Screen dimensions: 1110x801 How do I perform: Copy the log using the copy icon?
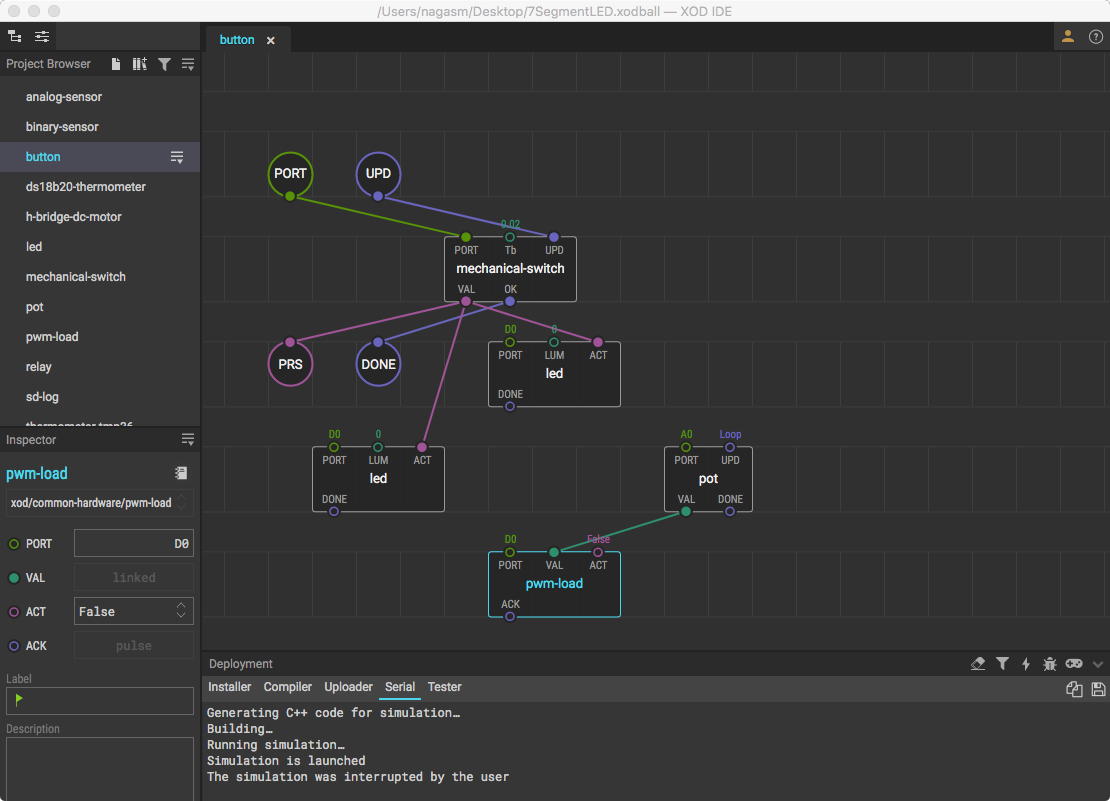[1074, 689]
